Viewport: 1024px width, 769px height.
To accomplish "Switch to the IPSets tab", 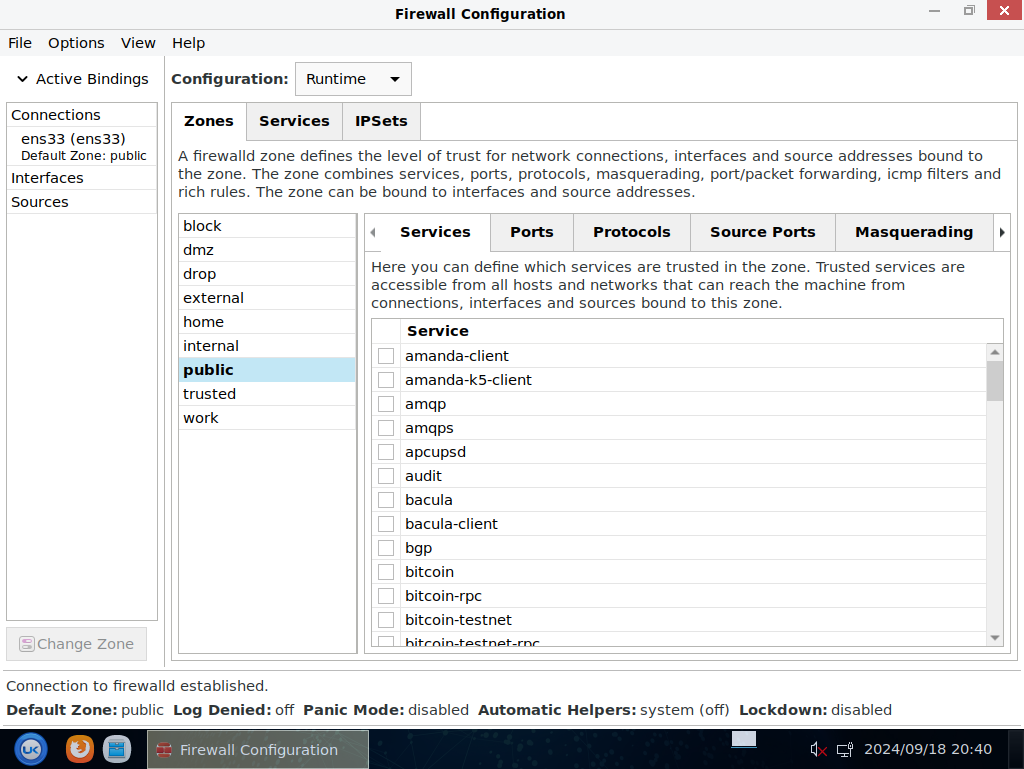I will click(381, 121).
